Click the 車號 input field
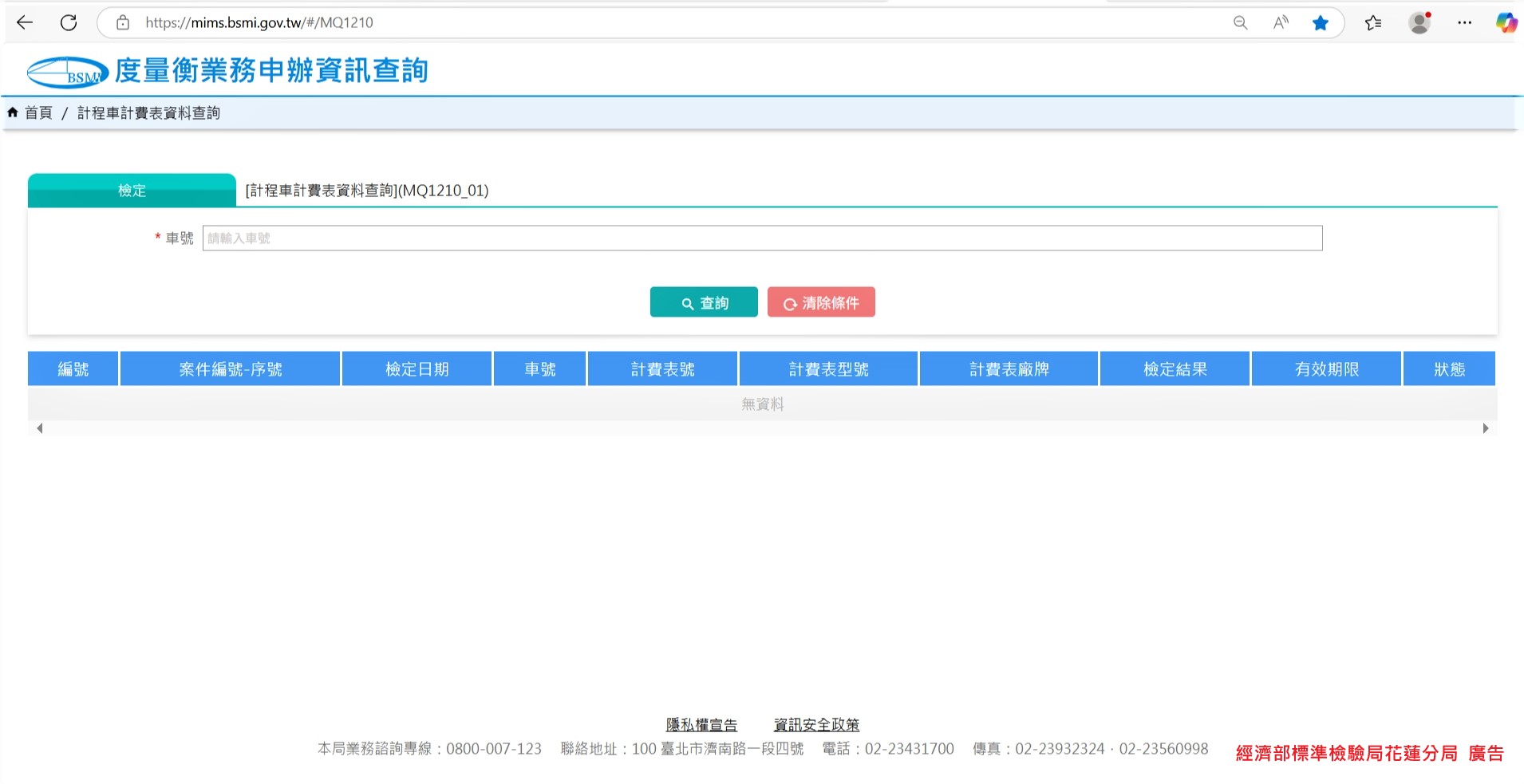 [x=762, y=238]
